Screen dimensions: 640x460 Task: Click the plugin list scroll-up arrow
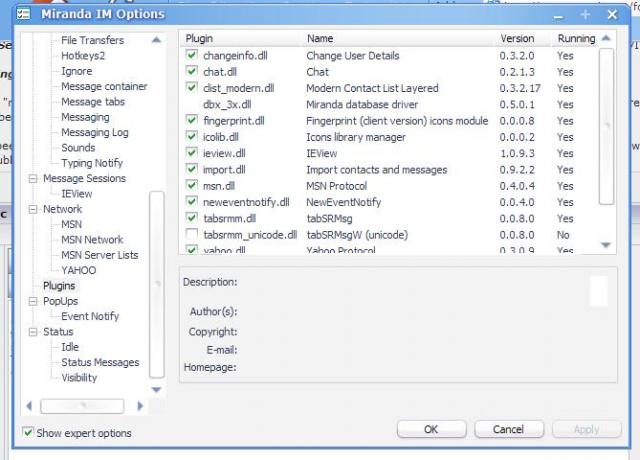click(606, 38)
